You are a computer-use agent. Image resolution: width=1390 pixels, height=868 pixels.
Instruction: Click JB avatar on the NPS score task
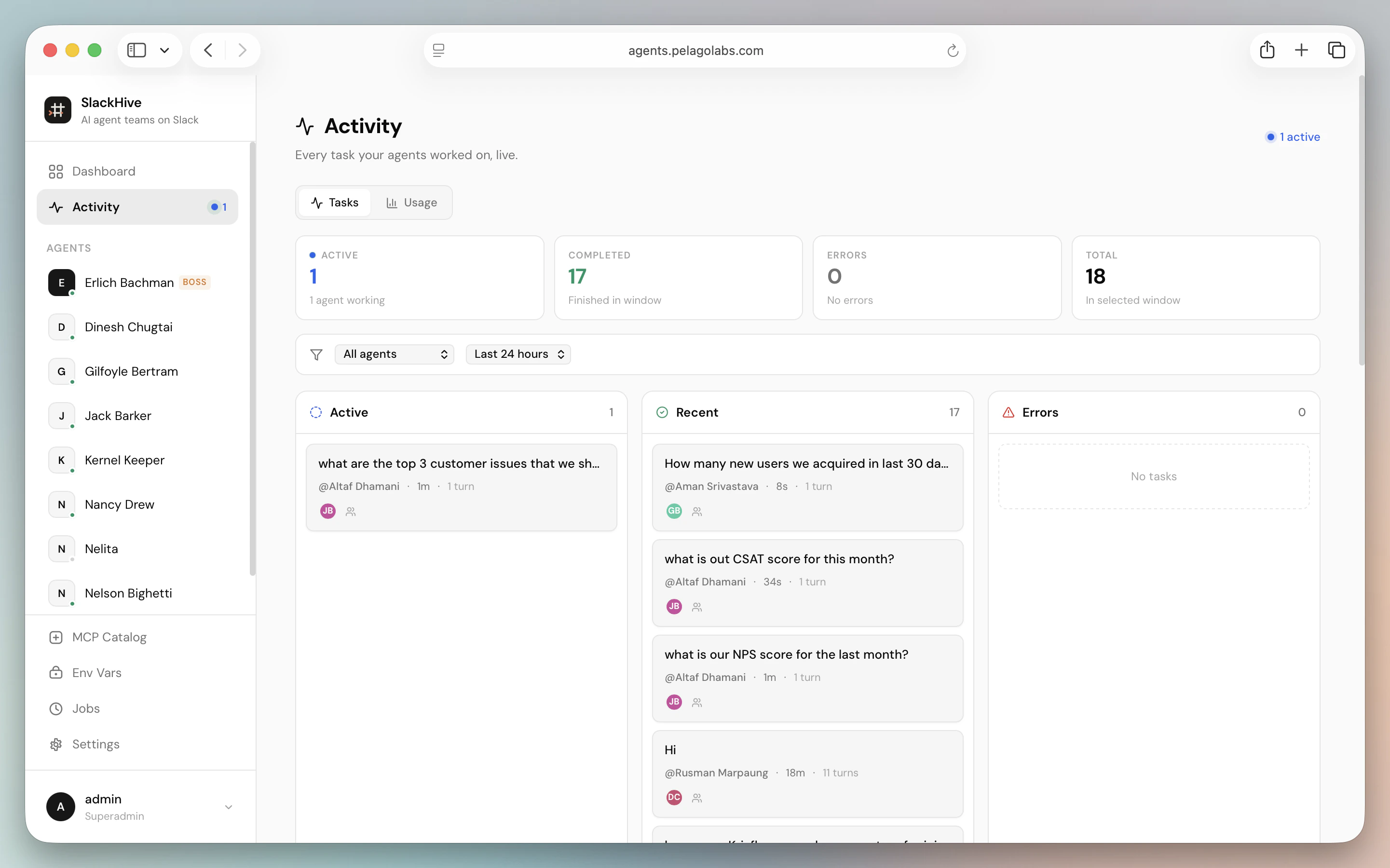pos(674,702)
